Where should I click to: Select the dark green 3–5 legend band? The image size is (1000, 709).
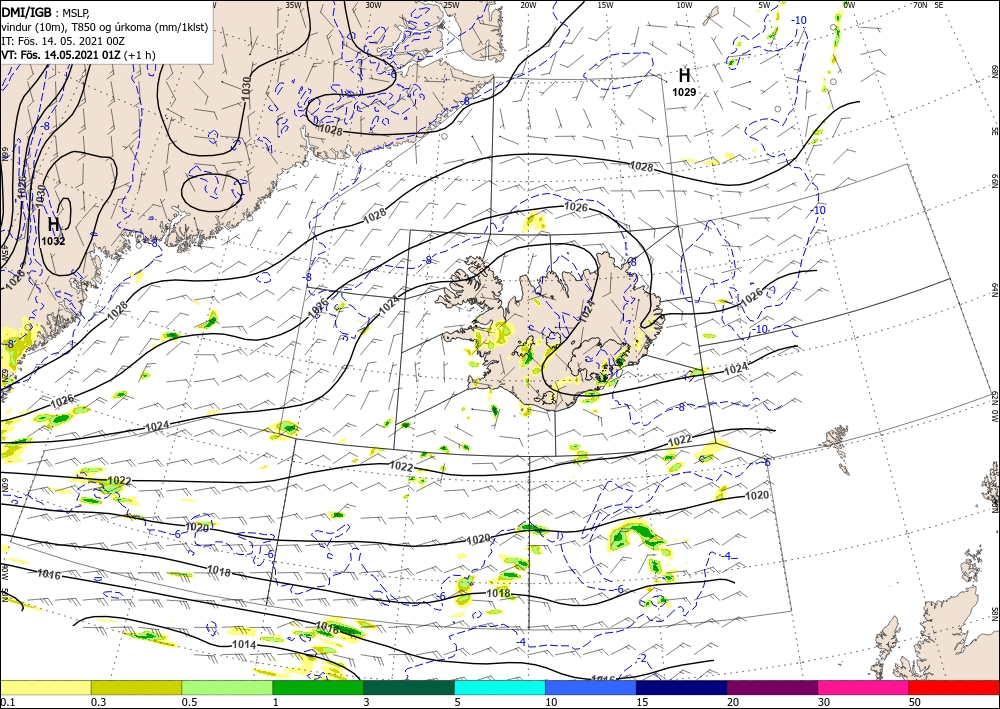point(409,687)
